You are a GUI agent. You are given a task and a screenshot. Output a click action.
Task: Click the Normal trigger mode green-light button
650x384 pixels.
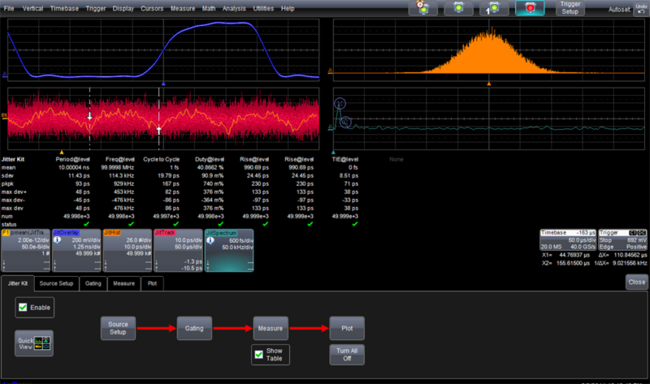point(458,8)
